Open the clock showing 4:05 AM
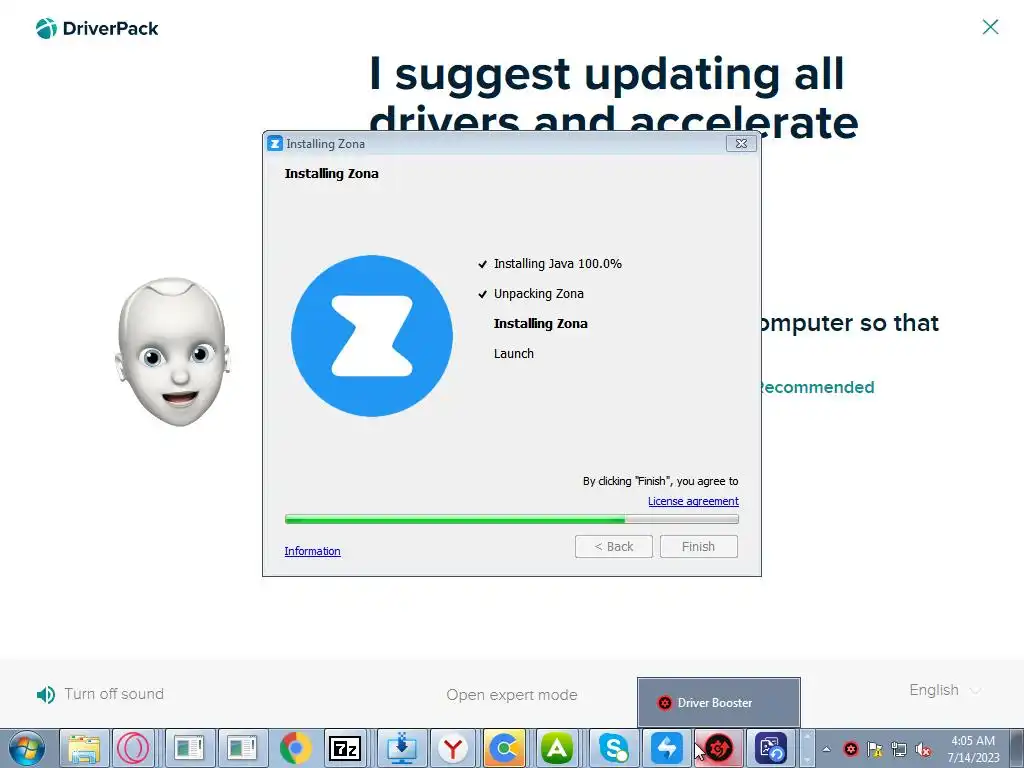 point(973,749)
